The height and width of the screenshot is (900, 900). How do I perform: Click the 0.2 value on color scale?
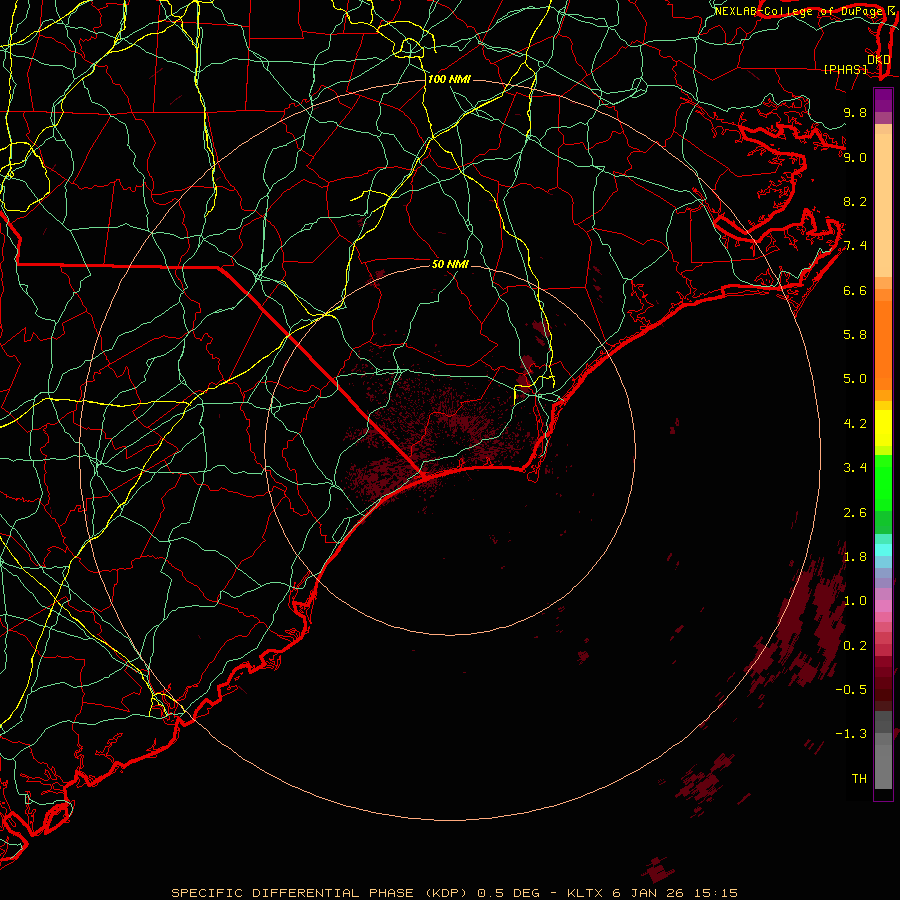(855, 646)
